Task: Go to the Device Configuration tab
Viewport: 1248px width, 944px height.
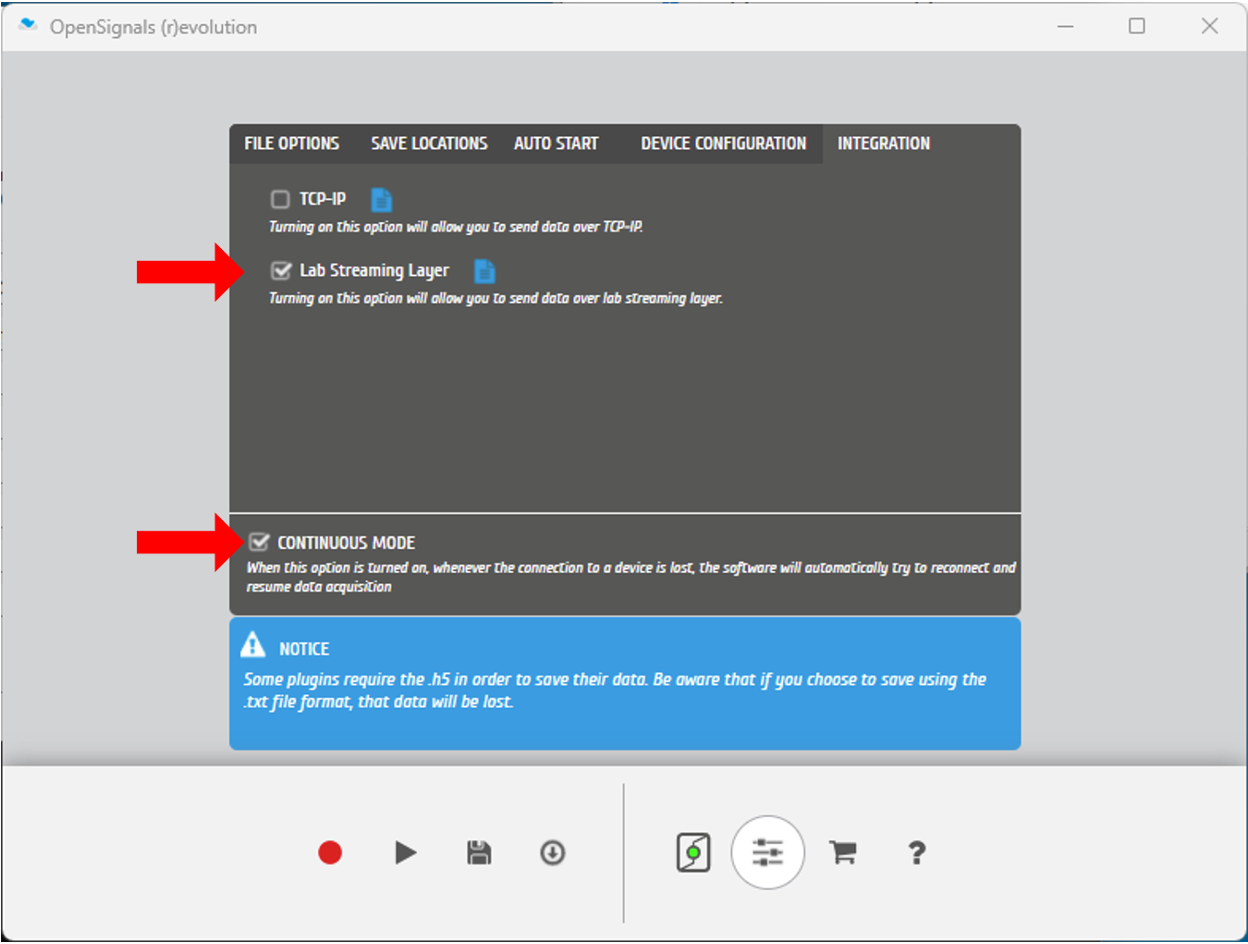Action: [723, 144]
